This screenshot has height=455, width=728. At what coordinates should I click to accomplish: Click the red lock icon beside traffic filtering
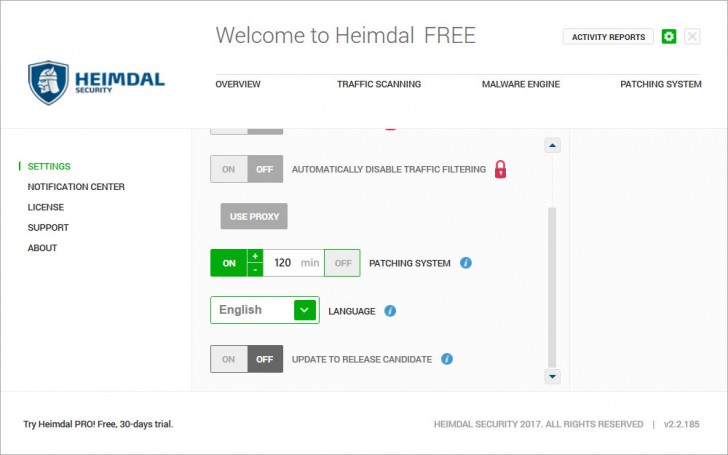tap(500, 169)
